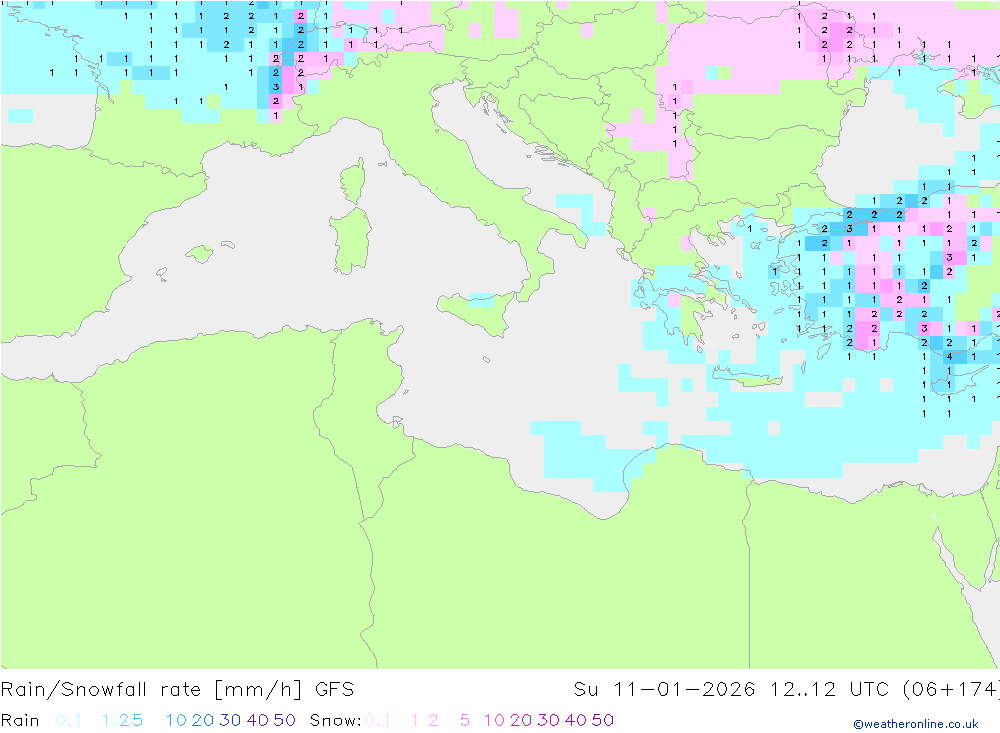Select the Snow legend value 20
This screenshot has width=1000, height=733.
pos(521,720)
